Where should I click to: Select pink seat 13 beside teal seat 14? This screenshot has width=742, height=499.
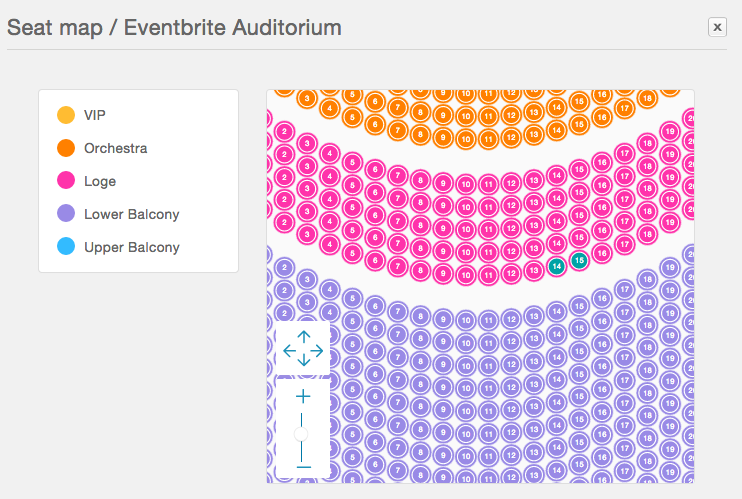pos(534,270)
